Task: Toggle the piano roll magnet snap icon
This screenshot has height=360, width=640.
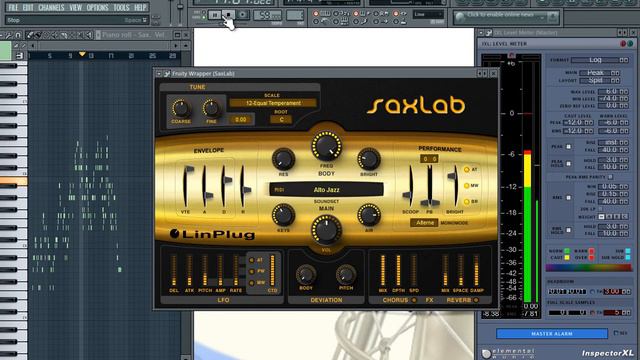Action: point(18,35)
